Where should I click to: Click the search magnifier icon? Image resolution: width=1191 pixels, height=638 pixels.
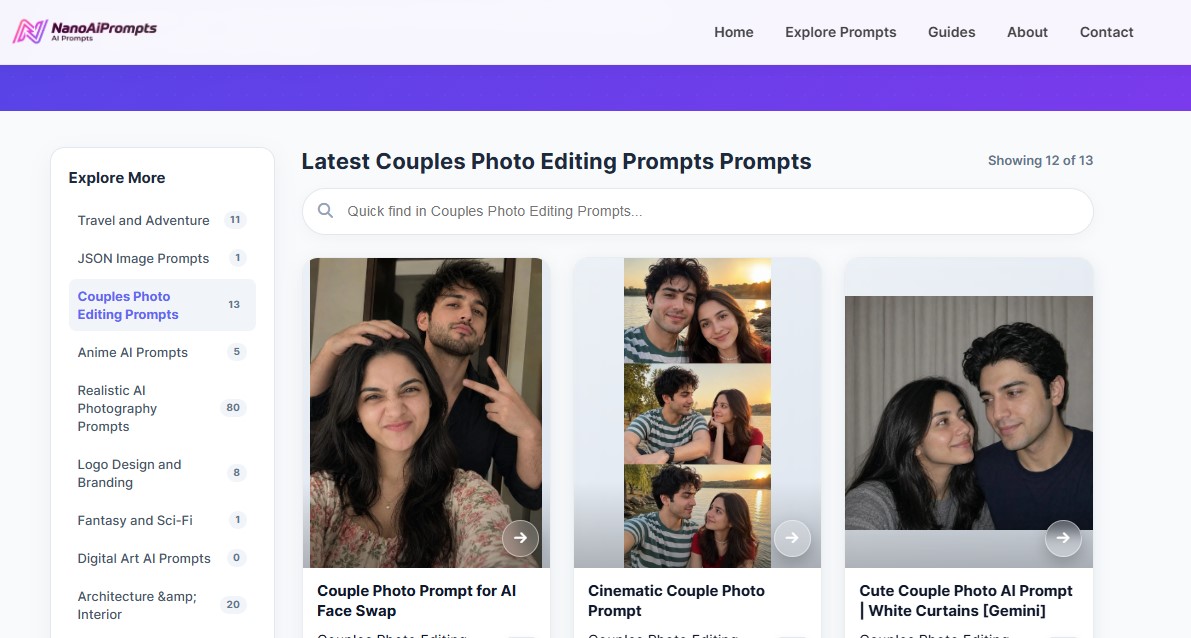pos(325,210)
